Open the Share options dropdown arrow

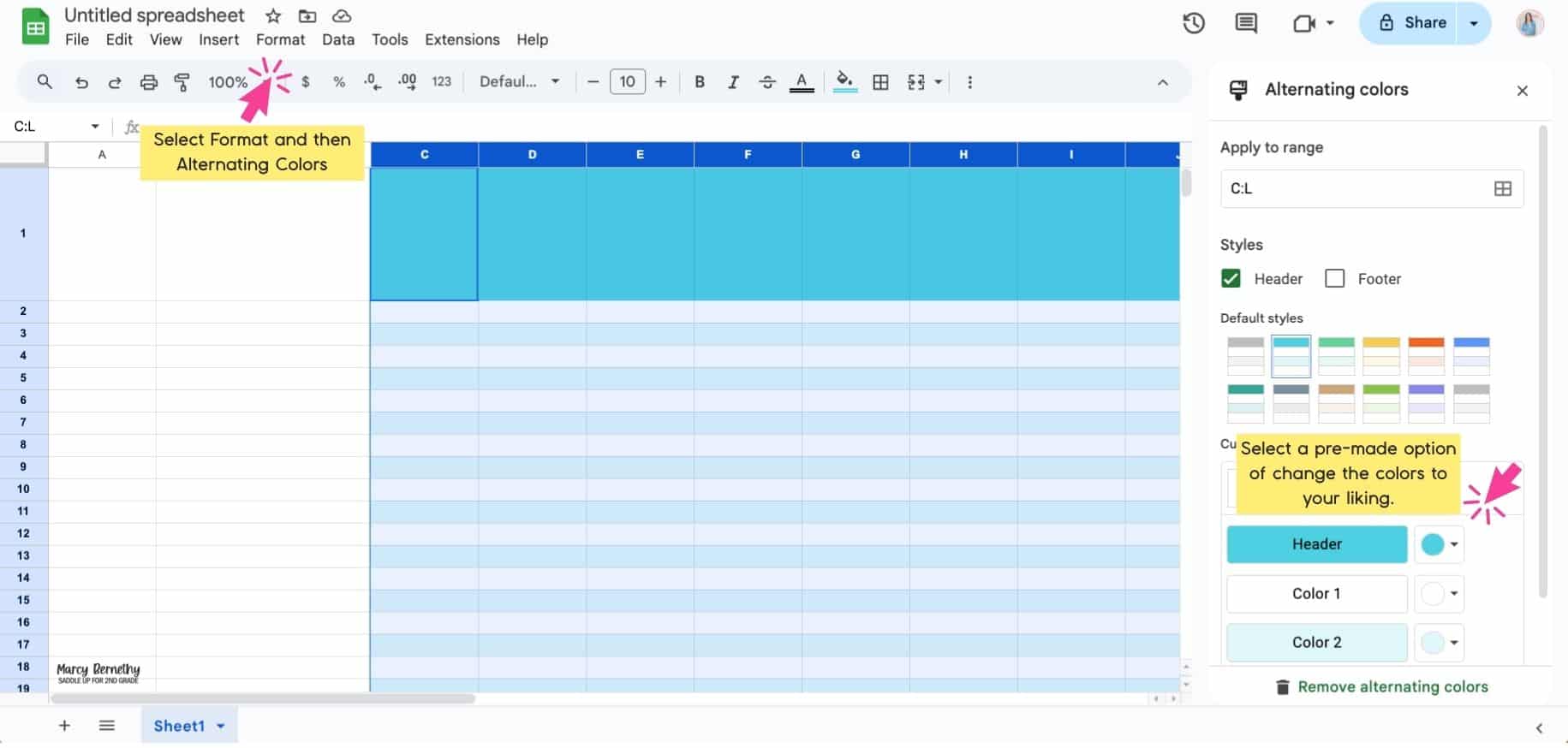(1474, 23)
